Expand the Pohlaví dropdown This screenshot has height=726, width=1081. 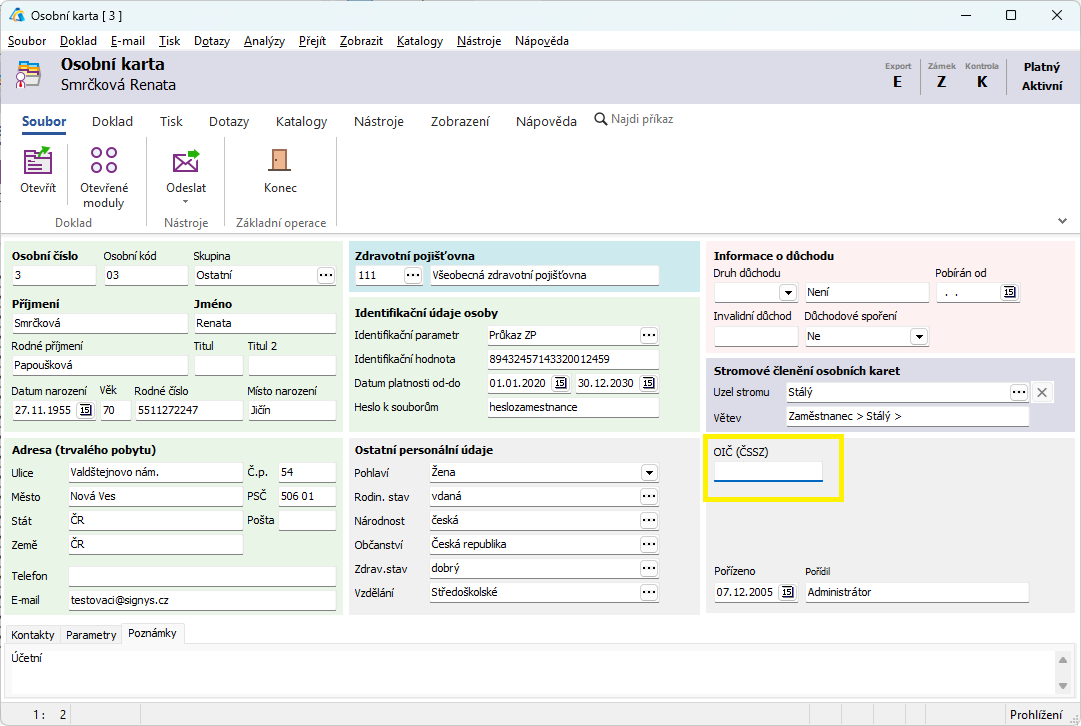649,472
